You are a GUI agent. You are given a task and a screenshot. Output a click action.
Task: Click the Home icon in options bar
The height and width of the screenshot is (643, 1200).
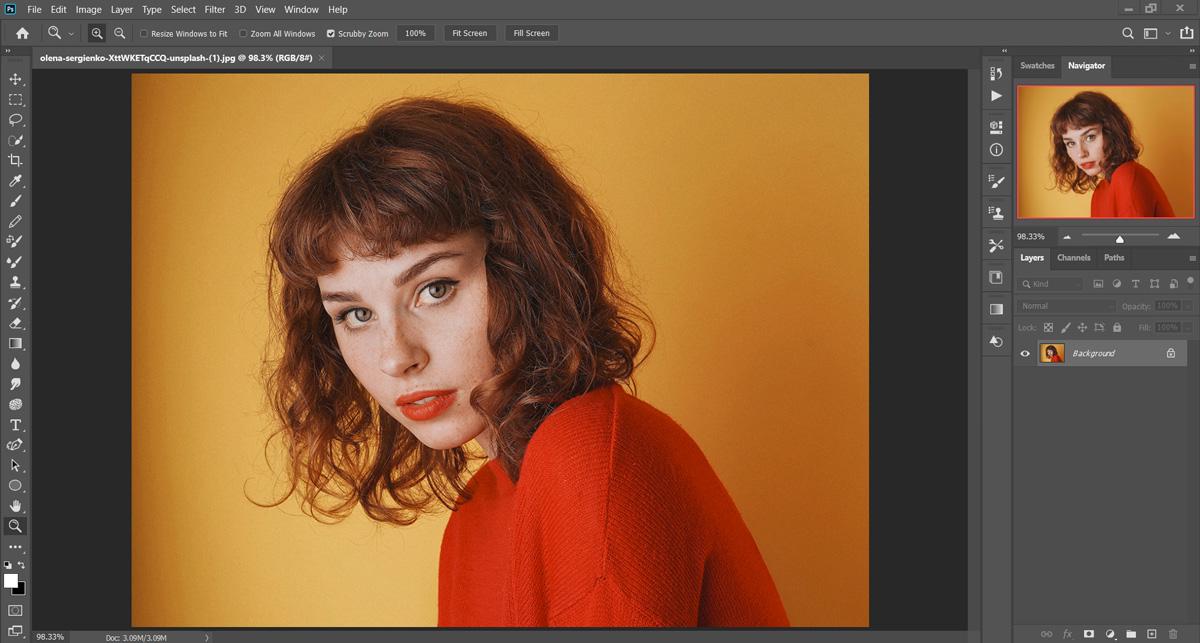[22, 33]
